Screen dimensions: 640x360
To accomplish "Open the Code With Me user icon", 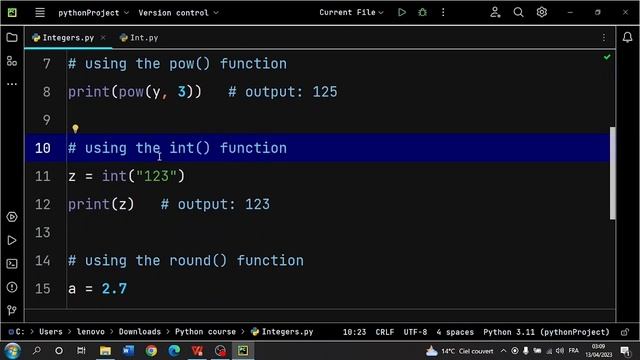I will [495, 13].
